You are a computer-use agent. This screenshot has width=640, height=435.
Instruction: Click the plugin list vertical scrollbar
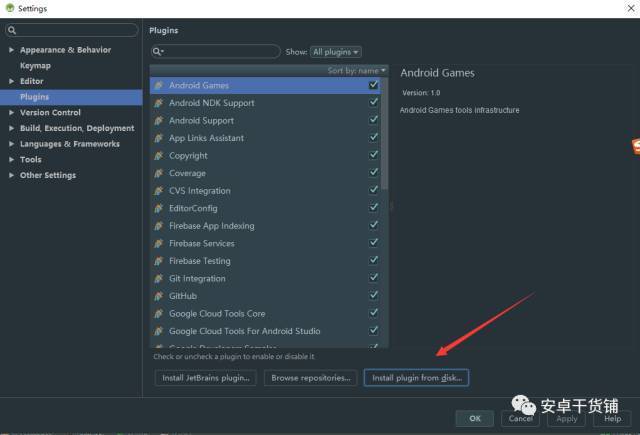point(384,134)
